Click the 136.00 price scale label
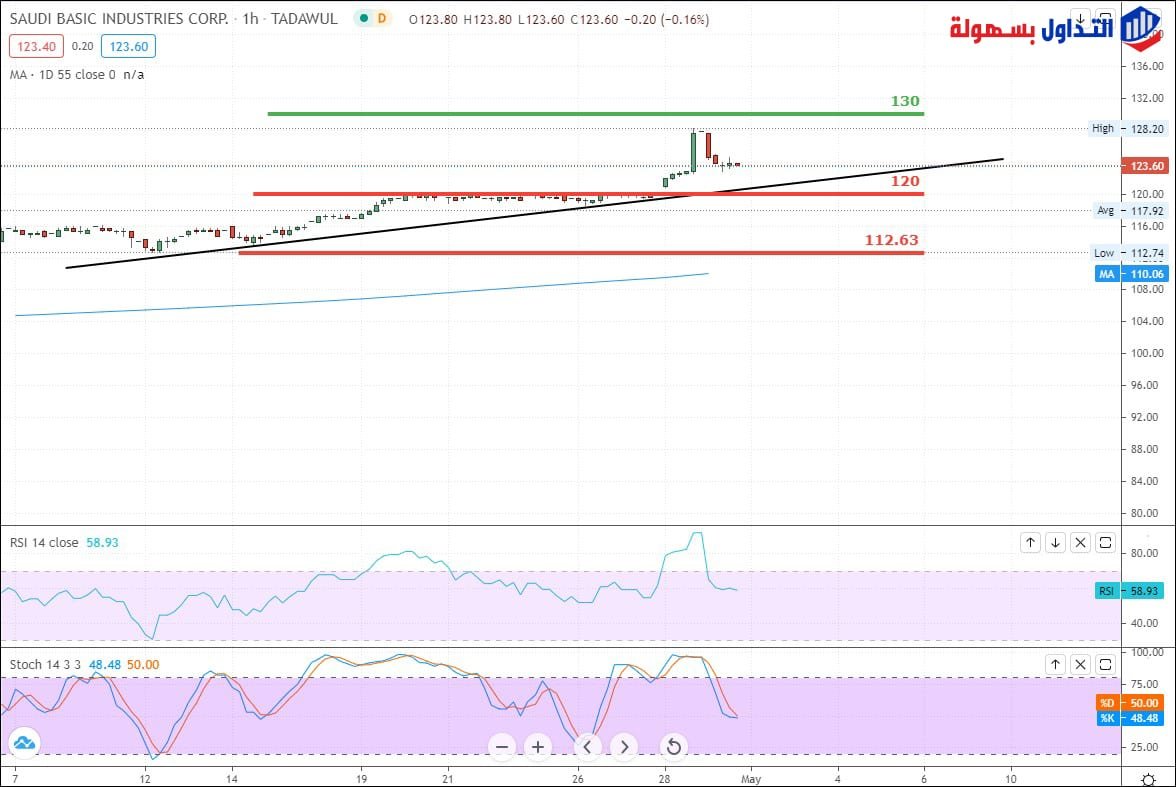 [1148, 66]
